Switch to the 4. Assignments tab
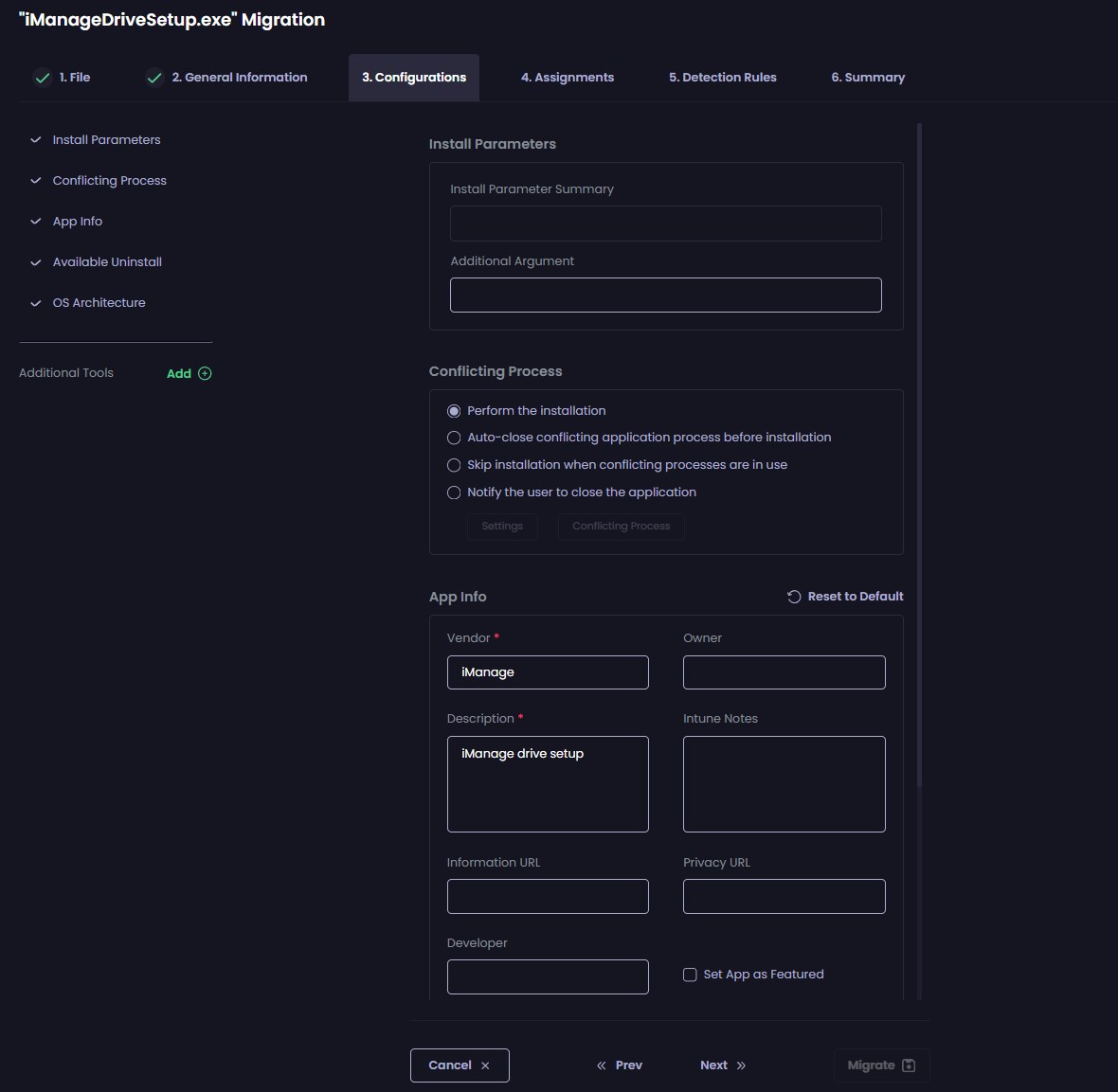 tap(567, 78)
